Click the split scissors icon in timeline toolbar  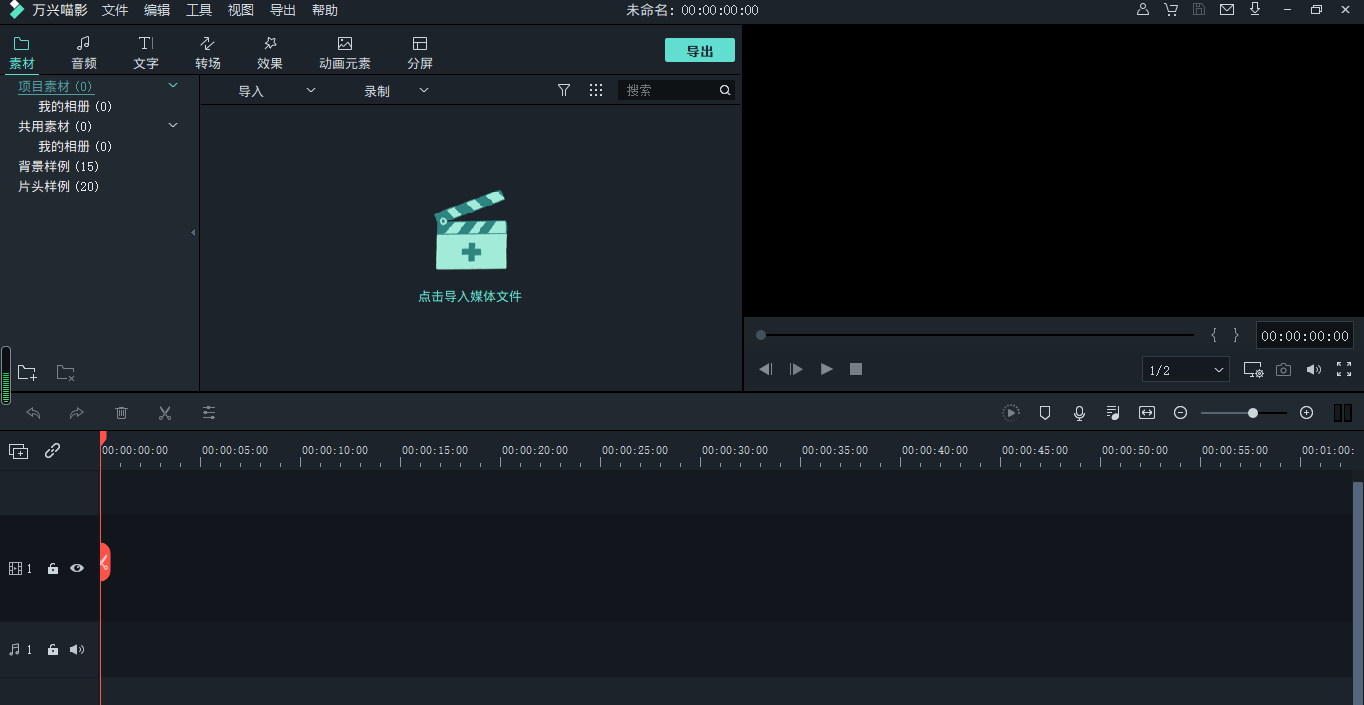165,413
